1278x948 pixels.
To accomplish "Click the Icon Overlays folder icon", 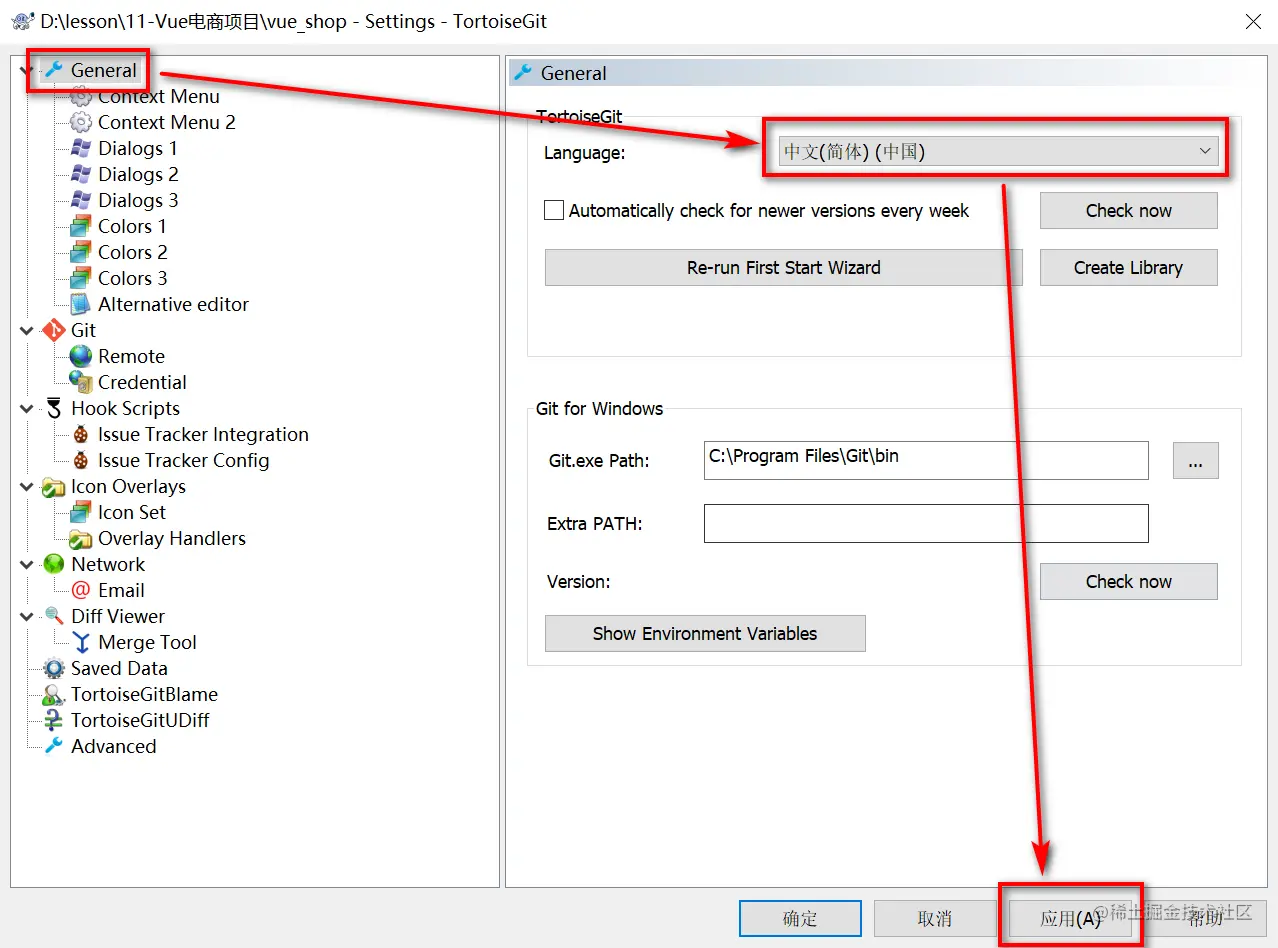I will point(54,486).
